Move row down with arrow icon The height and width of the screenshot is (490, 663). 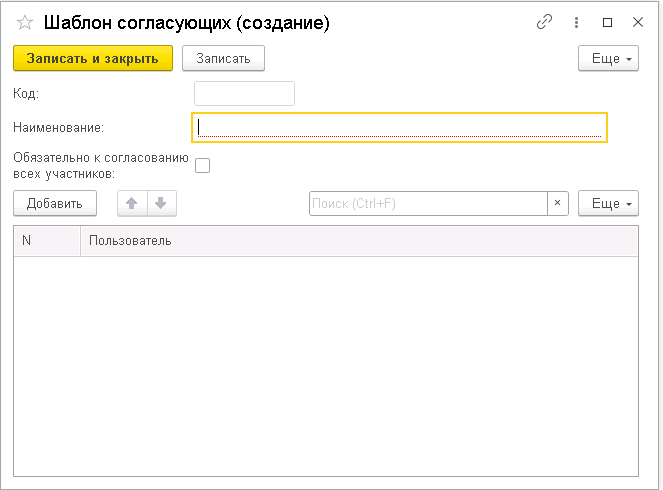pyautogui.click(x=161, y=203)
